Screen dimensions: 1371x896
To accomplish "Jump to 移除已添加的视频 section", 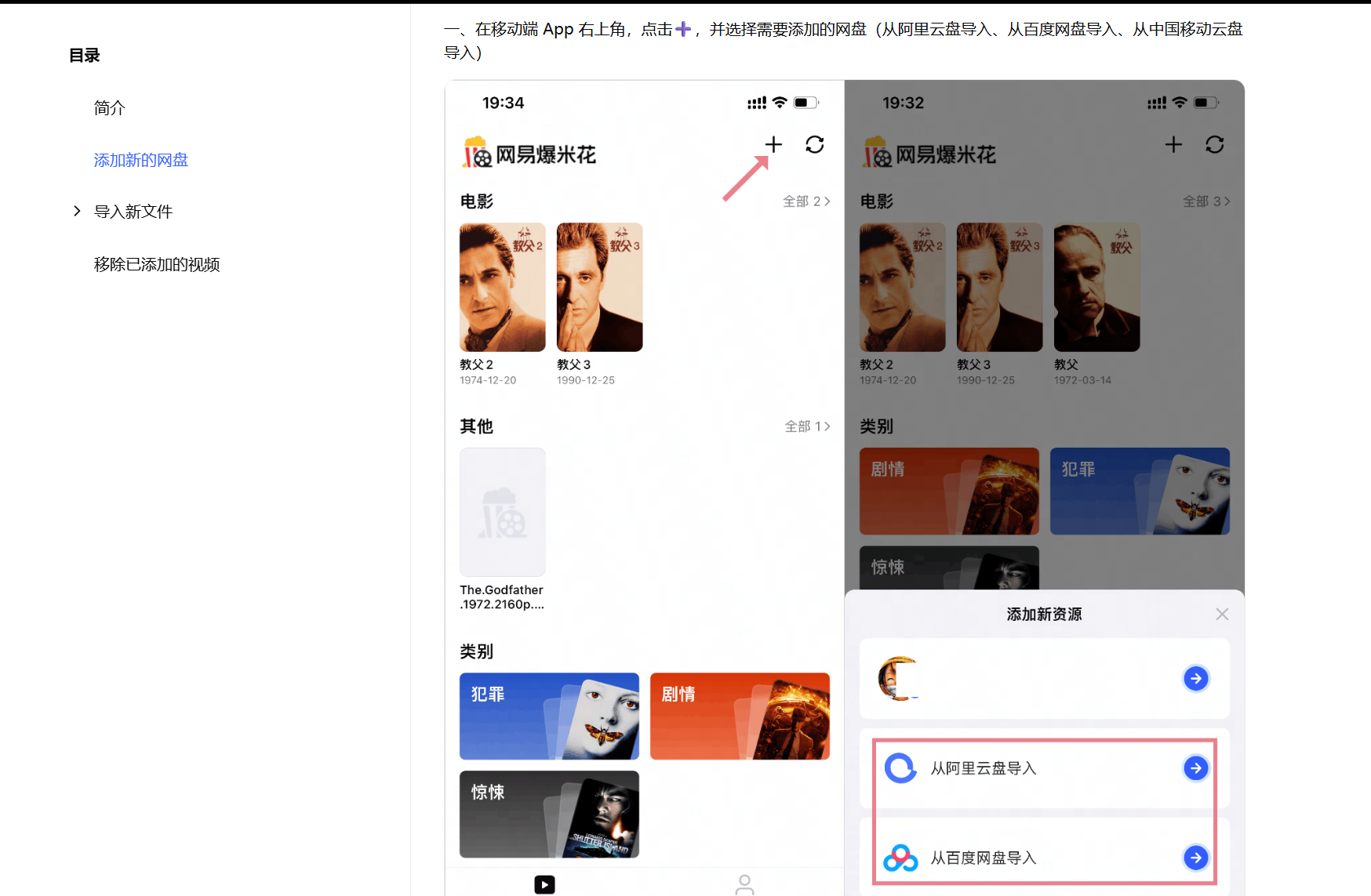I will [x=157, y=264].
